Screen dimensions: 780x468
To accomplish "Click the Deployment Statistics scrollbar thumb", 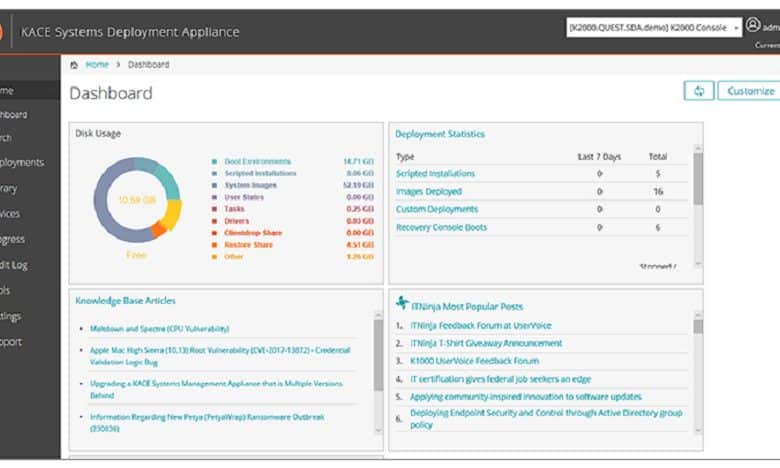I will (698, 179).
